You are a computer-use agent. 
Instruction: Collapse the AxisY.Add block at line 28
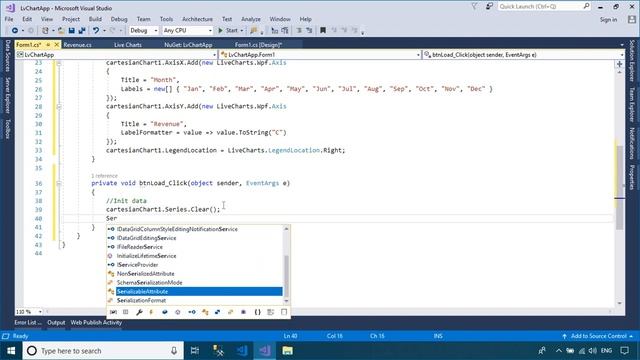click(59, 107)
